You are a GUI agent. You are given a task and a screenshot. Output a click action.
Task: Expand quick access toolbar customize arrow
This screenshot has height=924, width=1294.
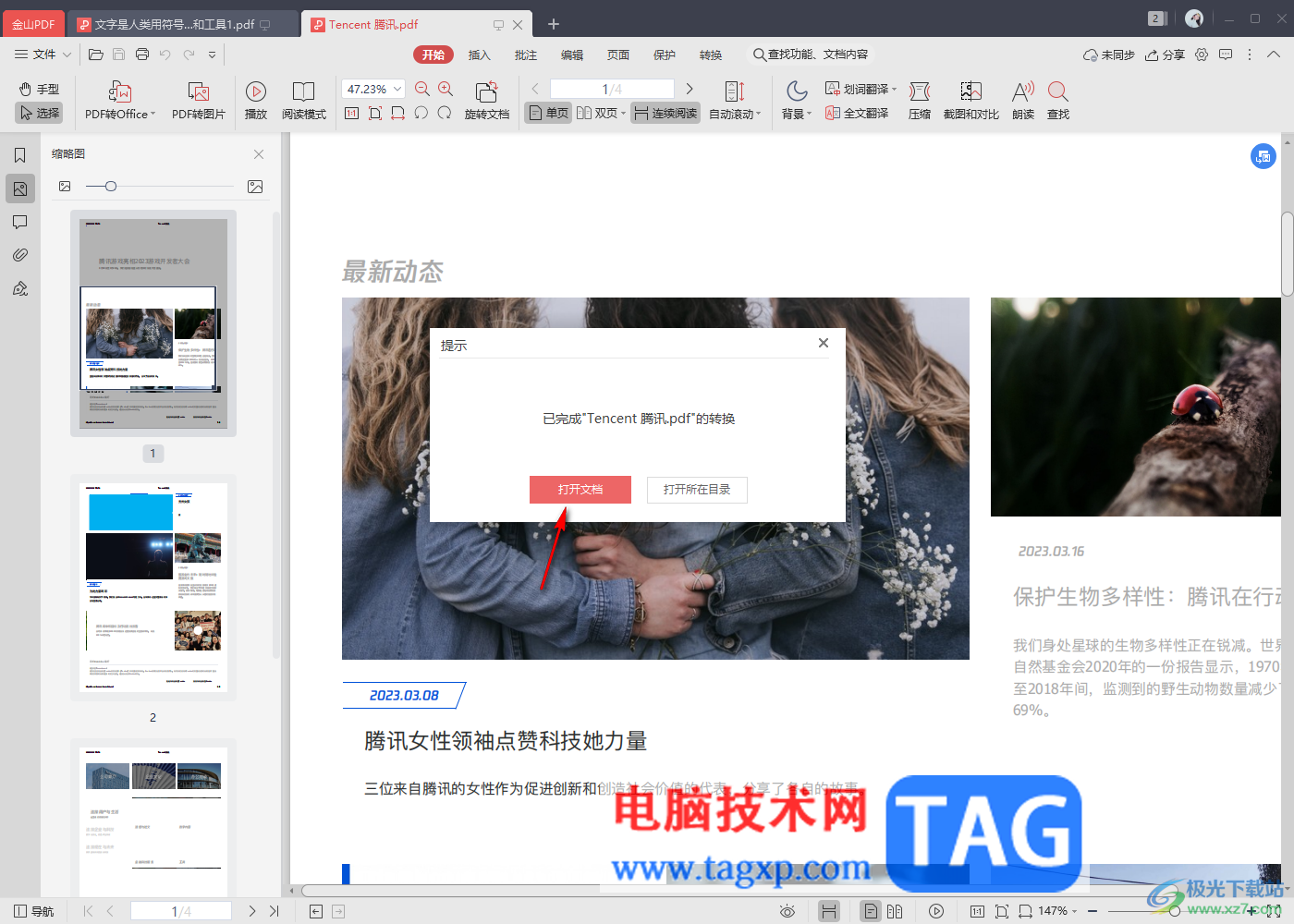point(213,55)
